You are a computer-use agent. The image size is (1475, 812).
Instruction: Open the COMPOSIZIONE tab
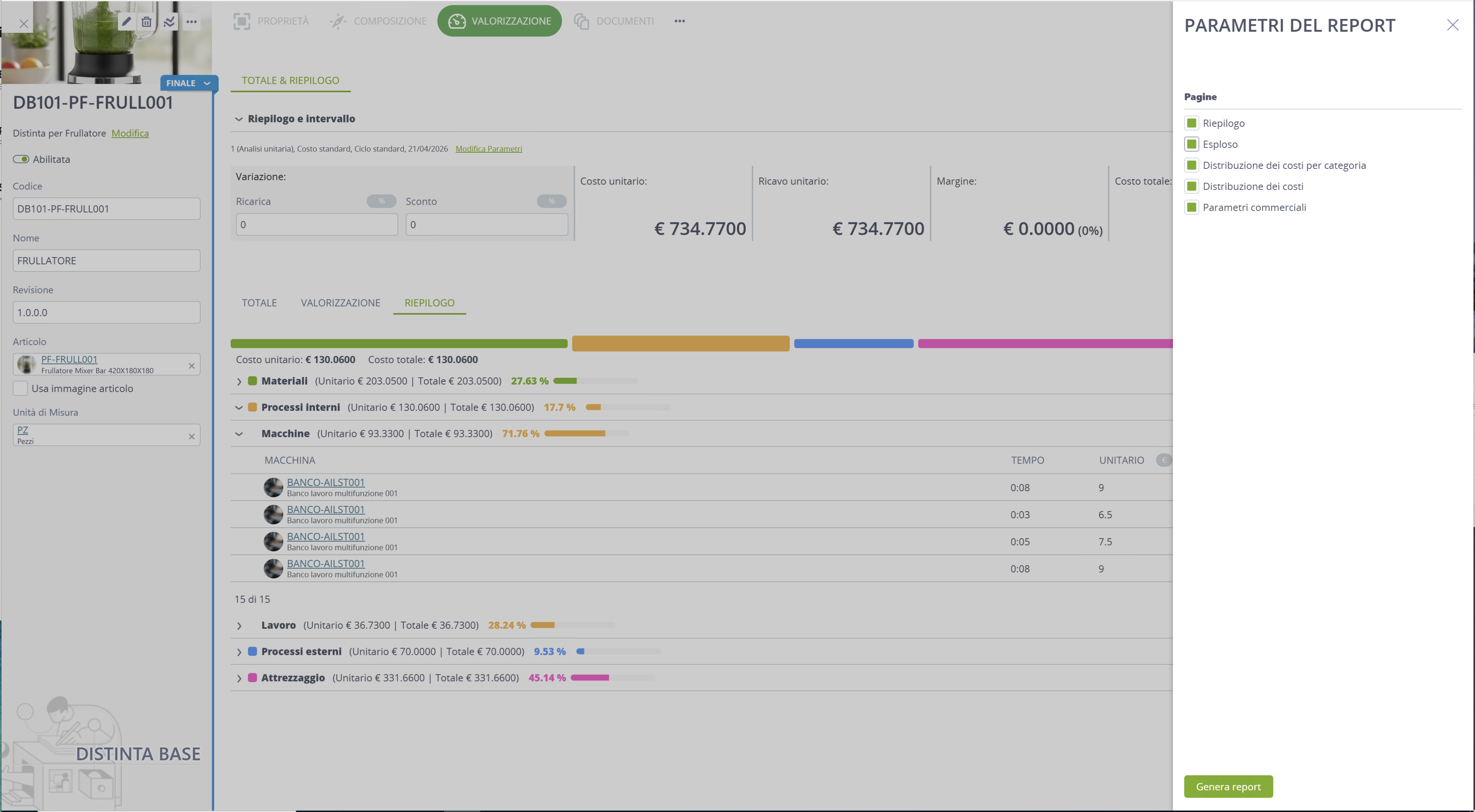click(379, 21)
